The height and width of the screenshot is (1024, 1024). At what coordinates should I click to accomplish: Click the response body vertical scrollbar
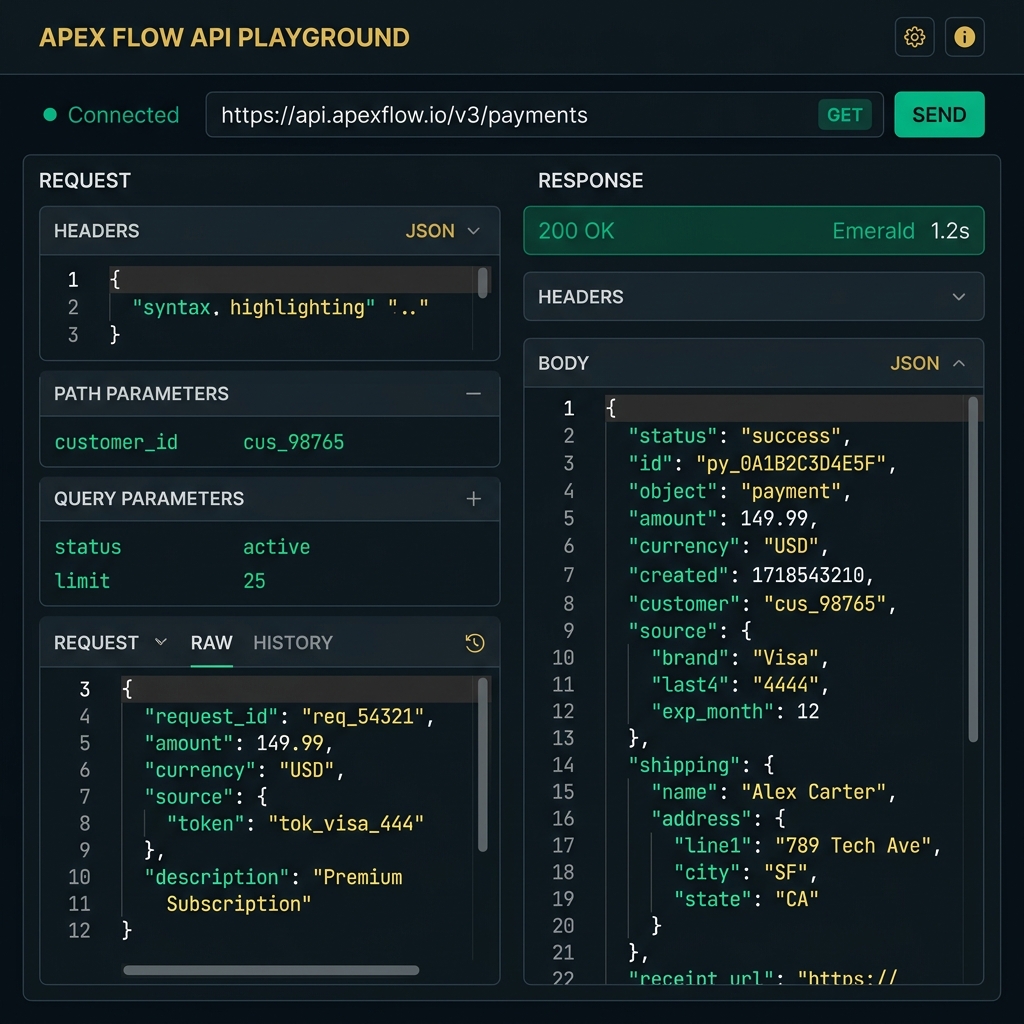pos(972,569)
